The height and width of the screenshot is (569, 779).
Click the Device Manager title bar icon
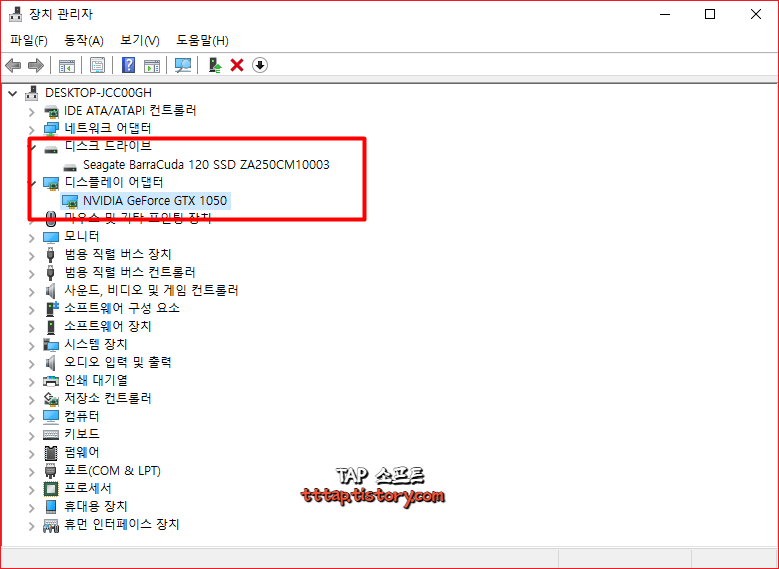tap(16, 14)
